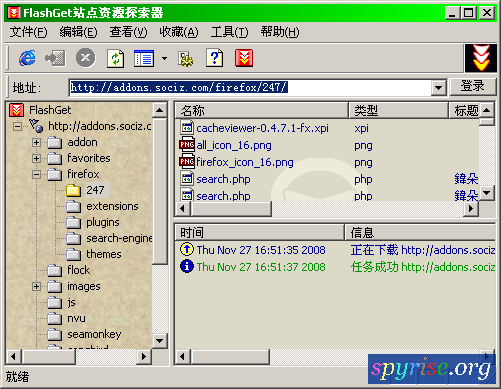This screenshot has width=501, height=389.
Task: Select cacheviewer-0.4.7.1-fx.xpi file
Action: (x=262, y=128)
